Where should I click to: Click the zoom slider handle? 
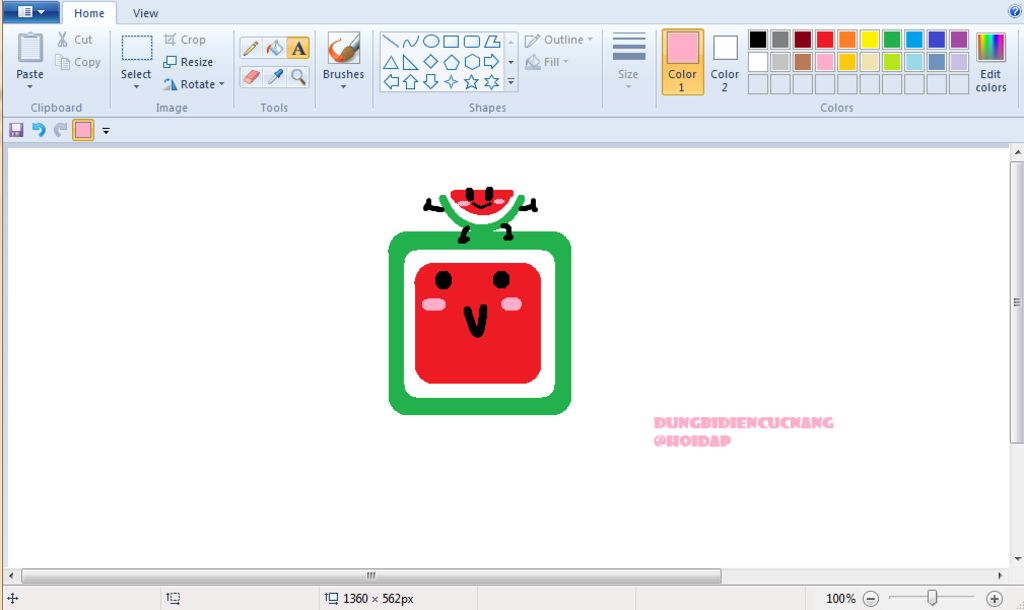click(933, 598)
